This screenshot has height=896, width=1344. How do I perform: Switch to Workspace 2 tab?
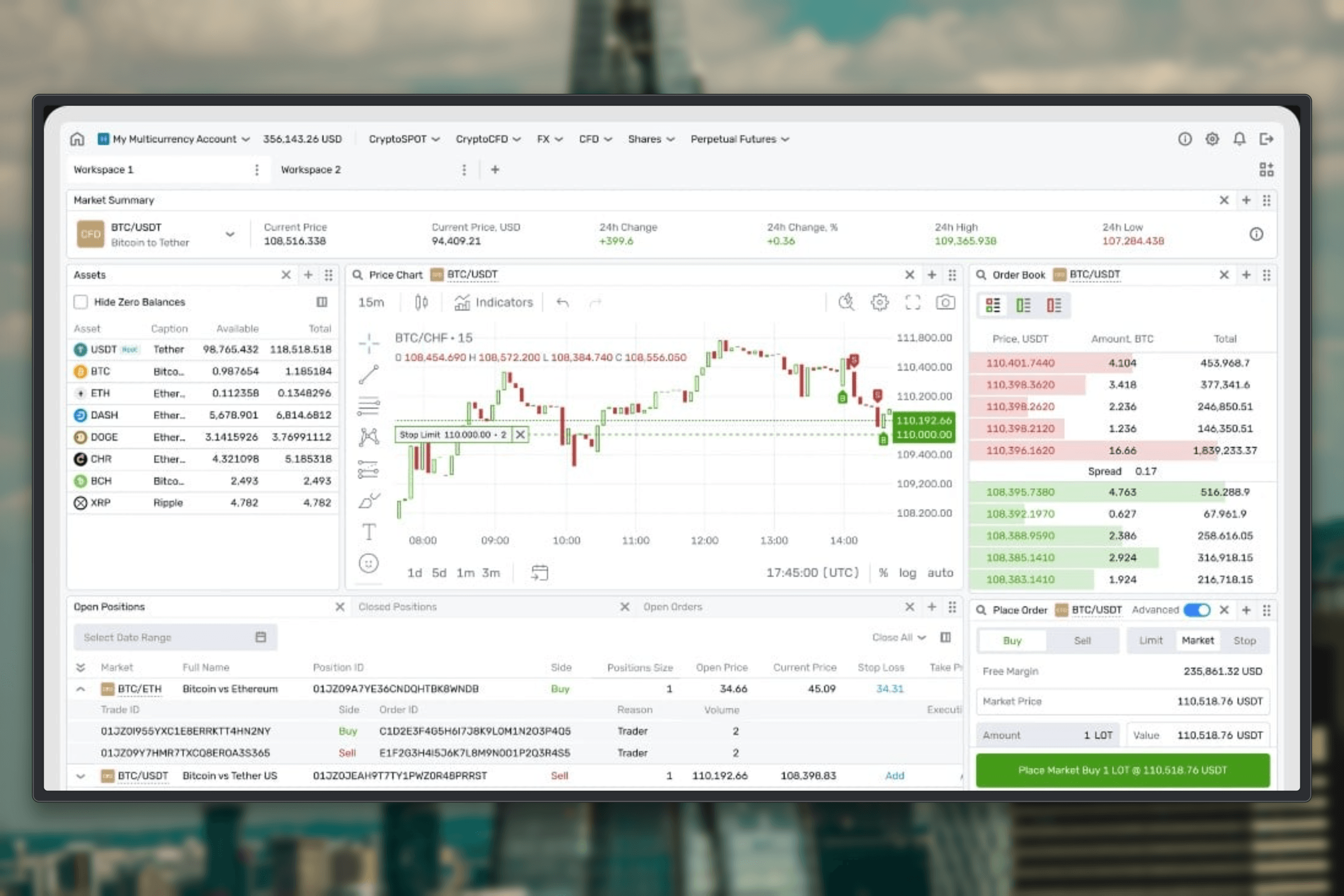tap(310, 170)
